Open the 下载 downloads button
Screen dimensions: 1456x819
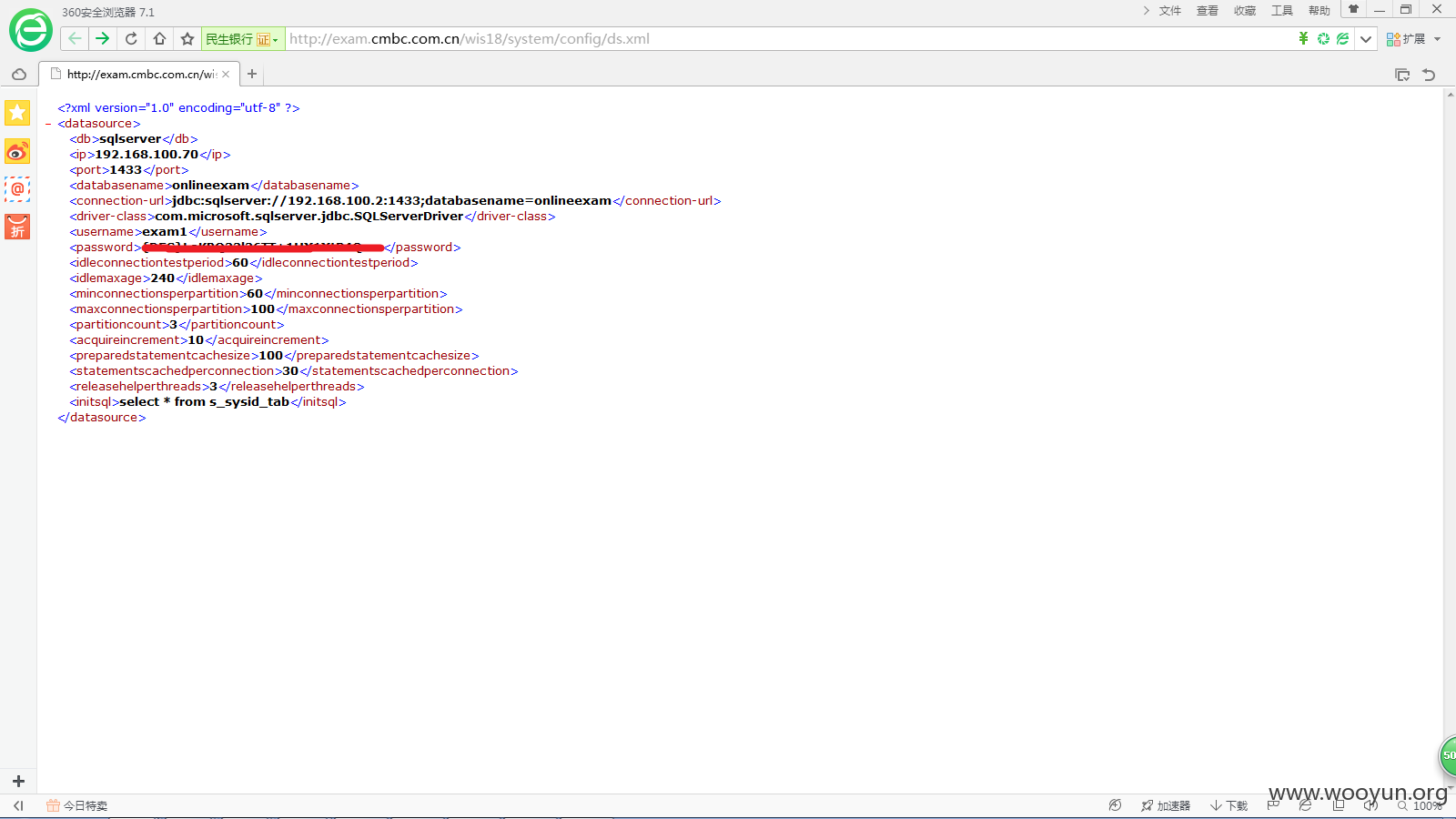coord(1228,805)
